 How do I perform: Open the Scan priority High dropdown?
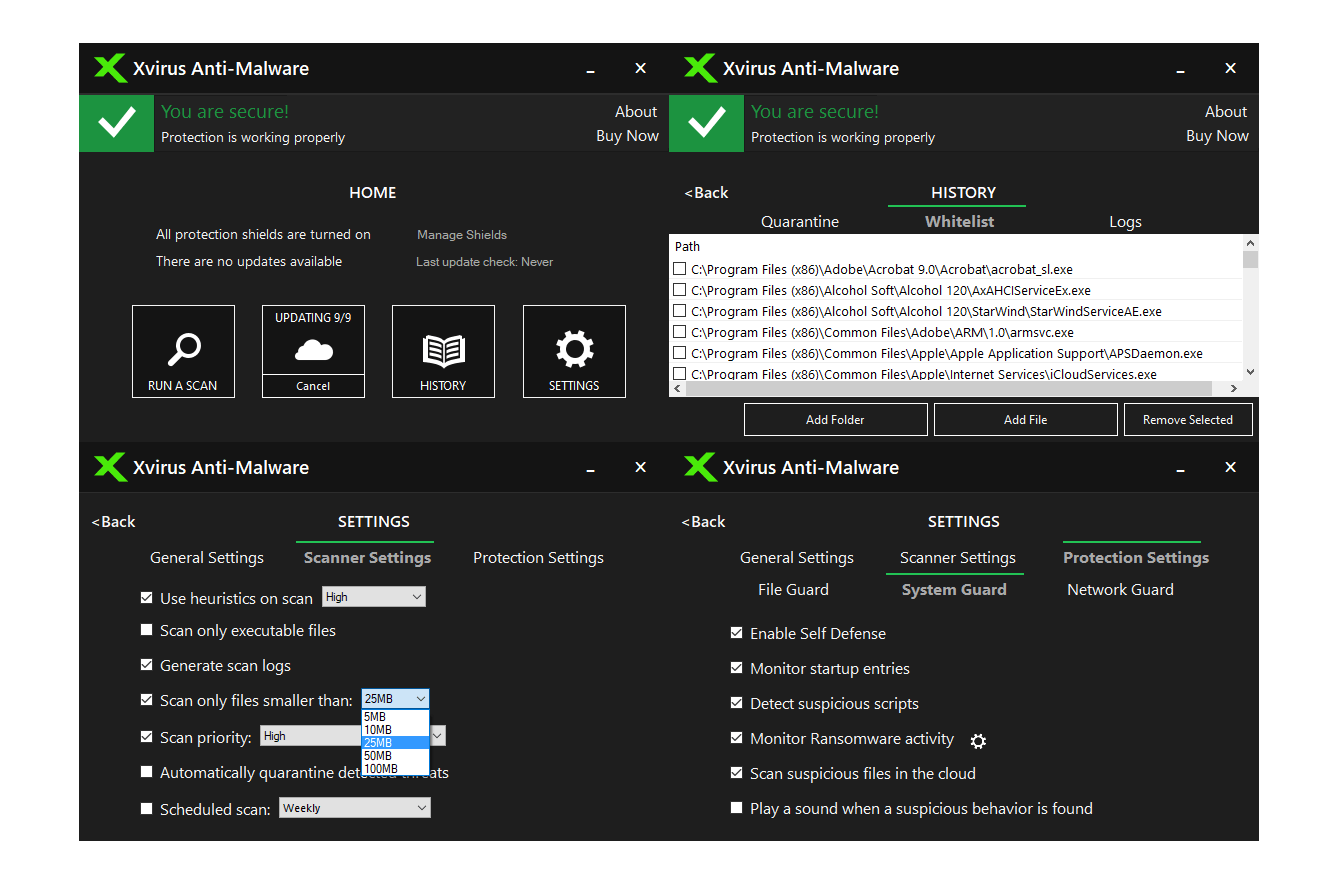click(x=353, y=736)
